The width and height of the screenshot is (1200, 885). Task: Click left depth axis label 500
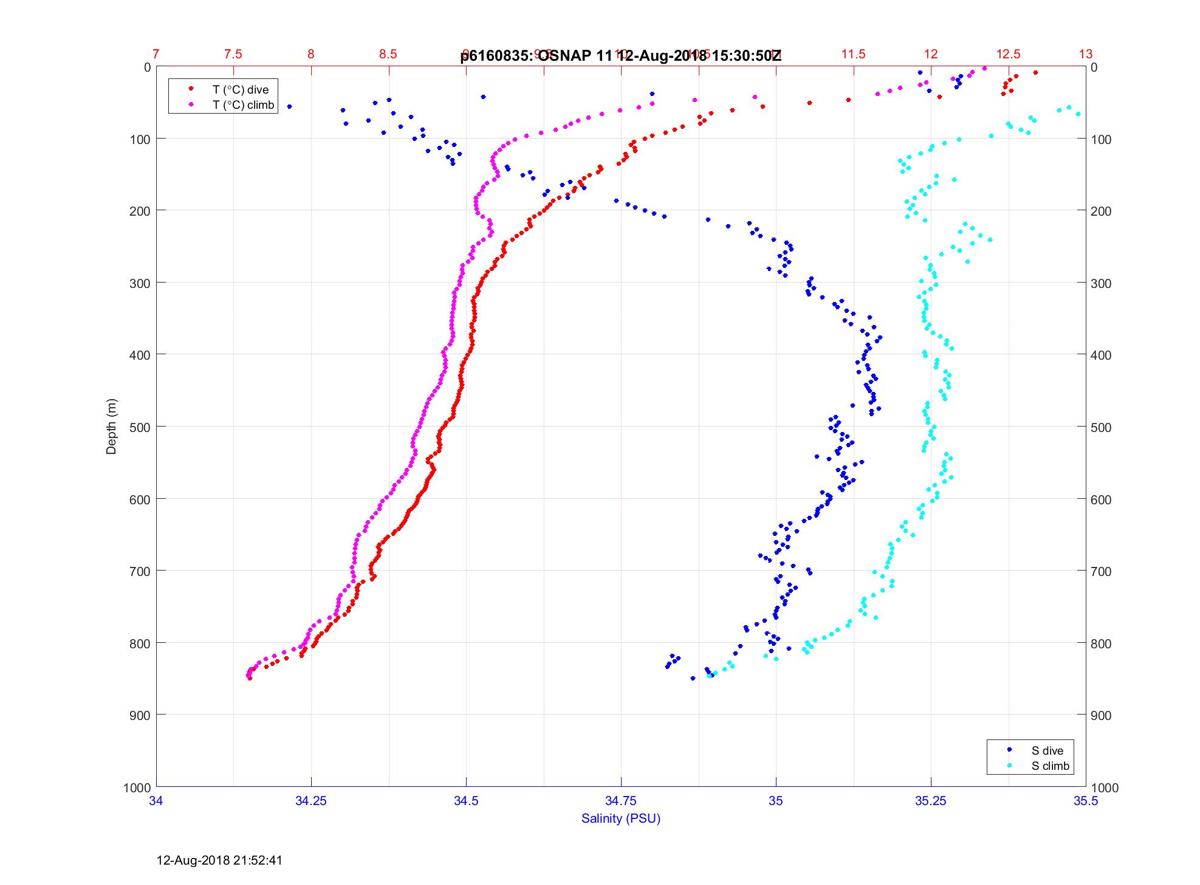click(141, 427)
